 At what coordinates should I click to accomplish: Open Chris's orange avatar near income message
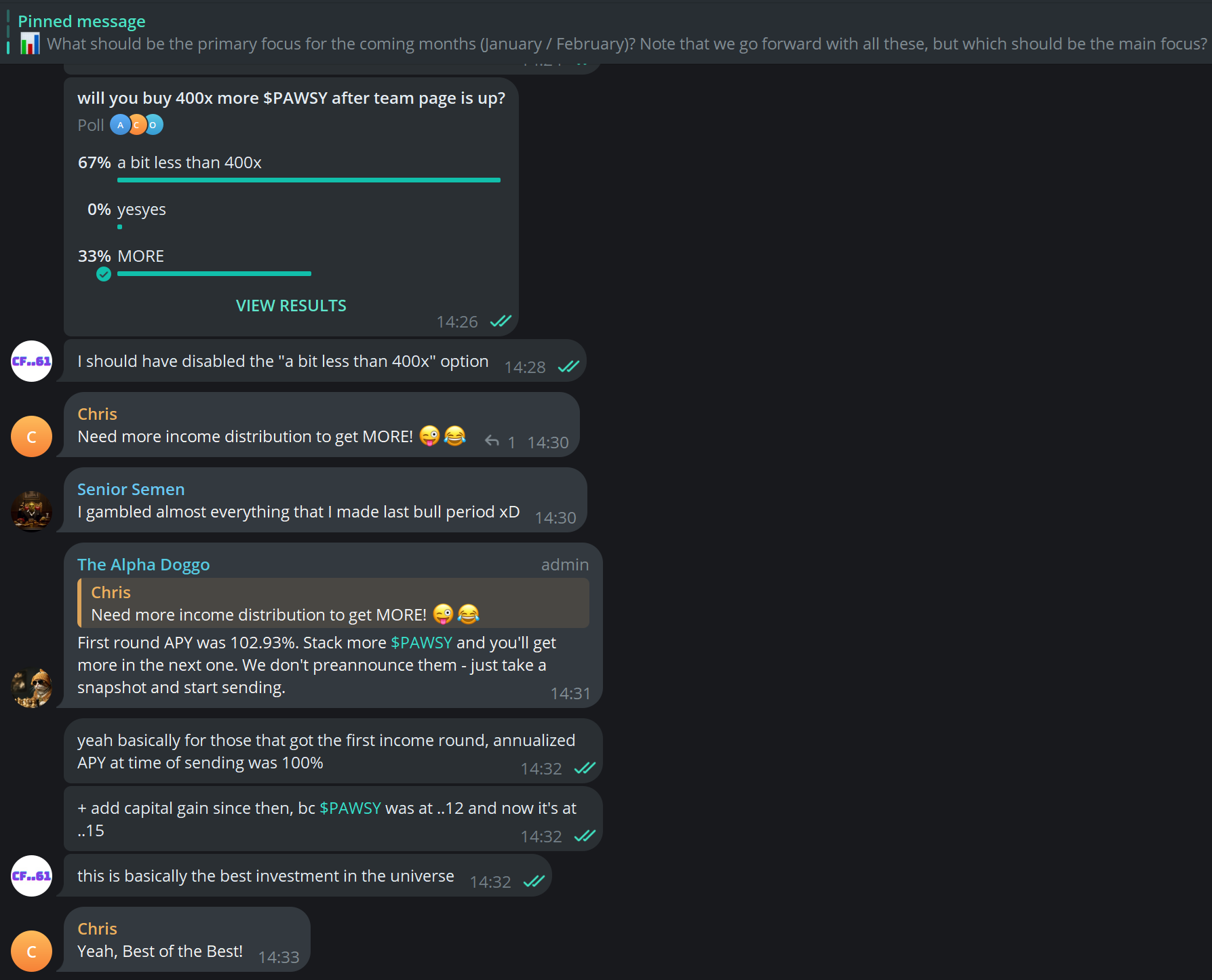click(x=31, y=436)
